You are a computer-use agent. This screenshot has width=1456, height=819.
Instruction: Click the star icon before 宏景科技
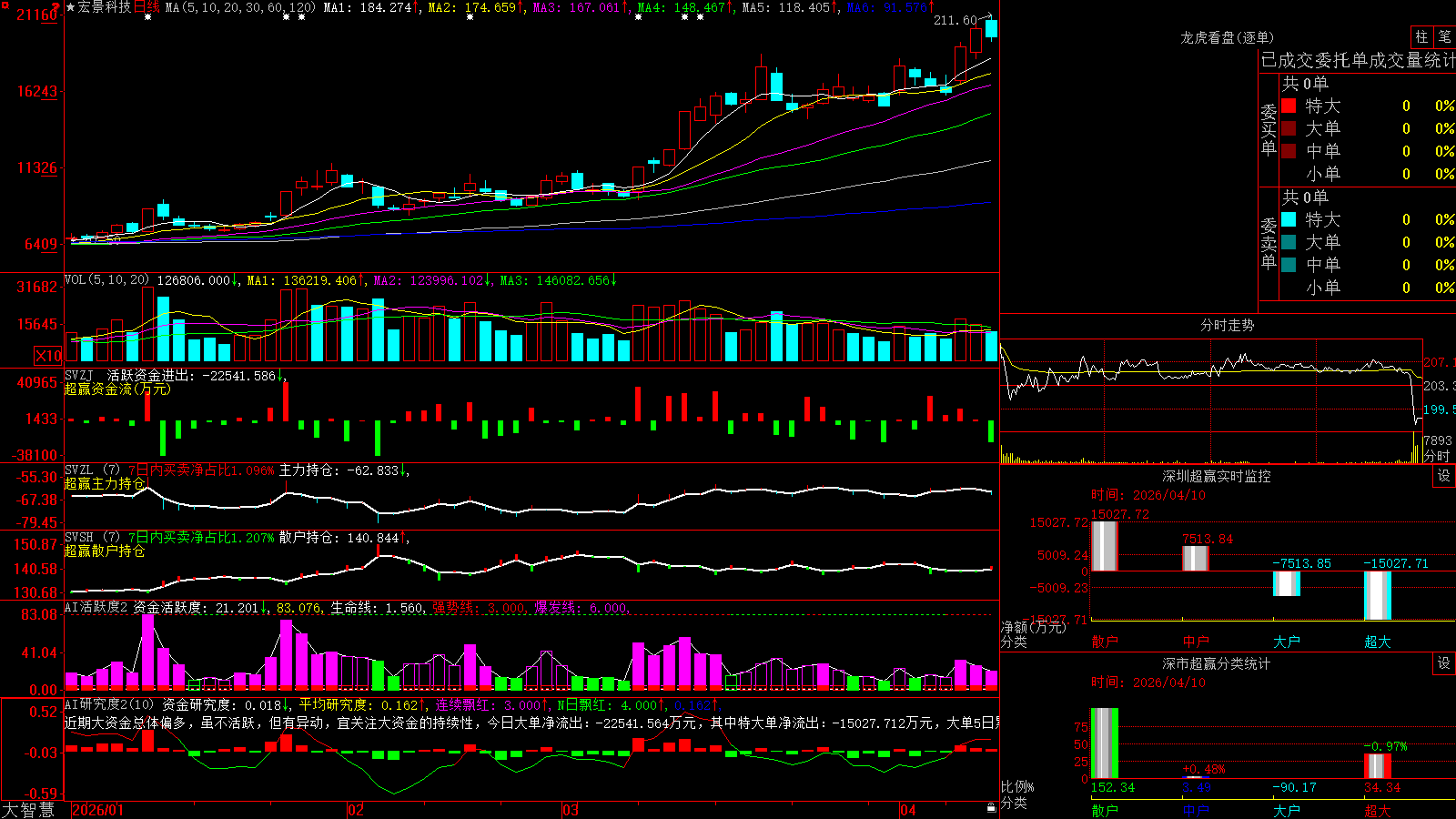[x=71, y=7]
